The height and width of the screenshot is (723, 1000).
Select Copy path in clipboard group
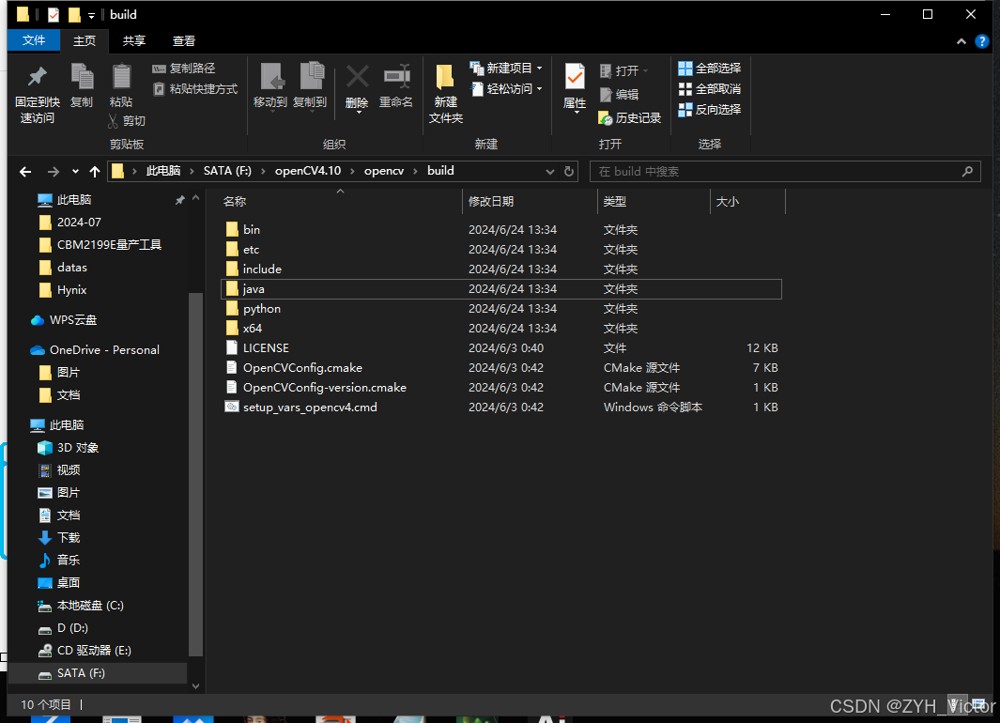[184, 68]
